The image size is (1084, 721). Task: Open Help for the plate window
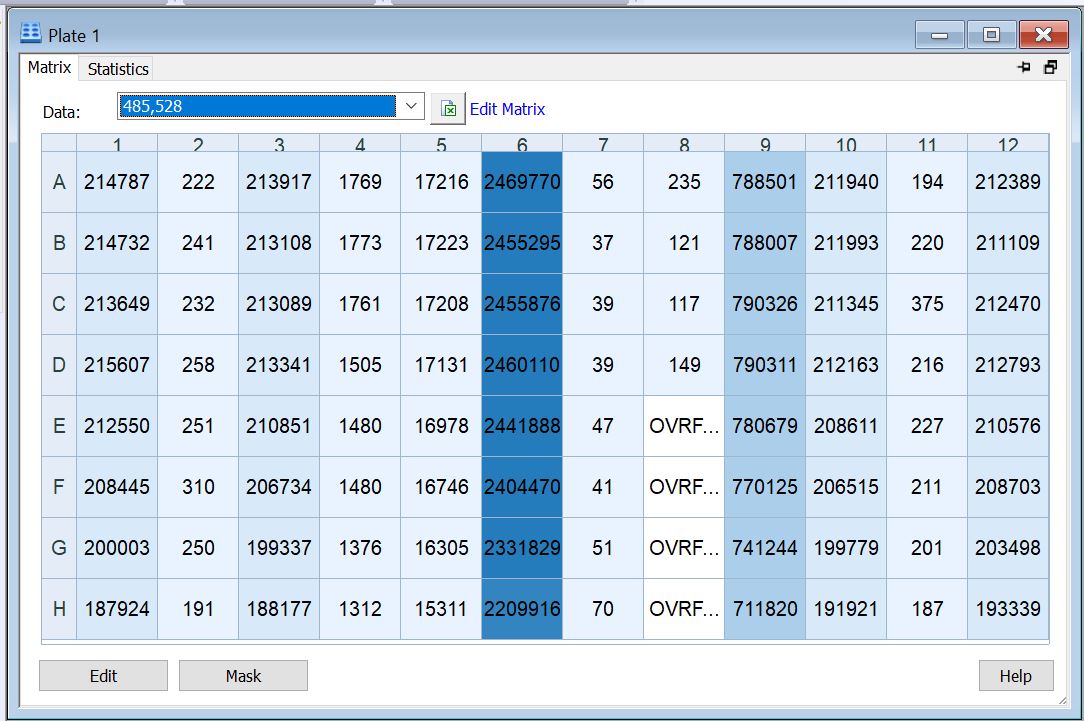pos(1015,676)
